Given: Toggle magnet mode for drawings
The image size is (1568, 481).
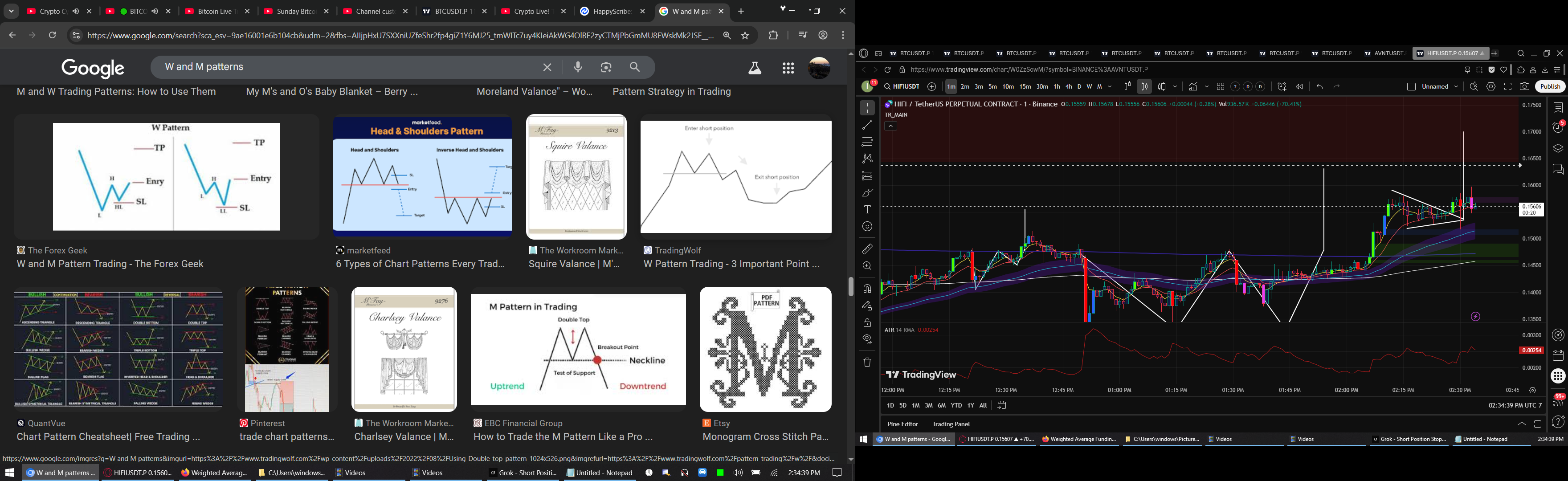Looking at the screenshot, I should 867,289.
